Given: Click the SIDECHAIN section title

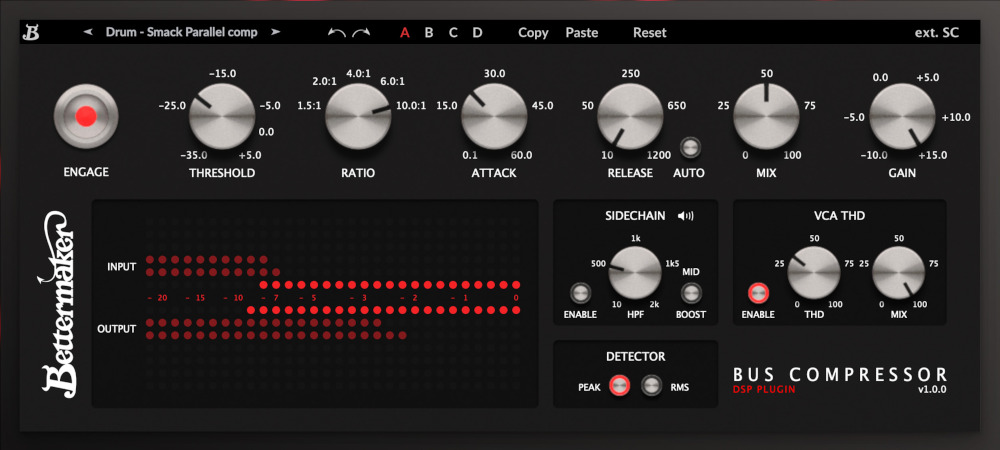Looking at the screenshot, I should point(635,216).
